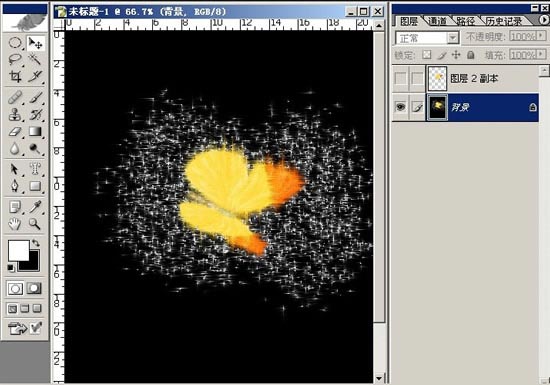Activate the Crop tool
Image resolution: width=550 pixels, height=385 pixels.
15,76
